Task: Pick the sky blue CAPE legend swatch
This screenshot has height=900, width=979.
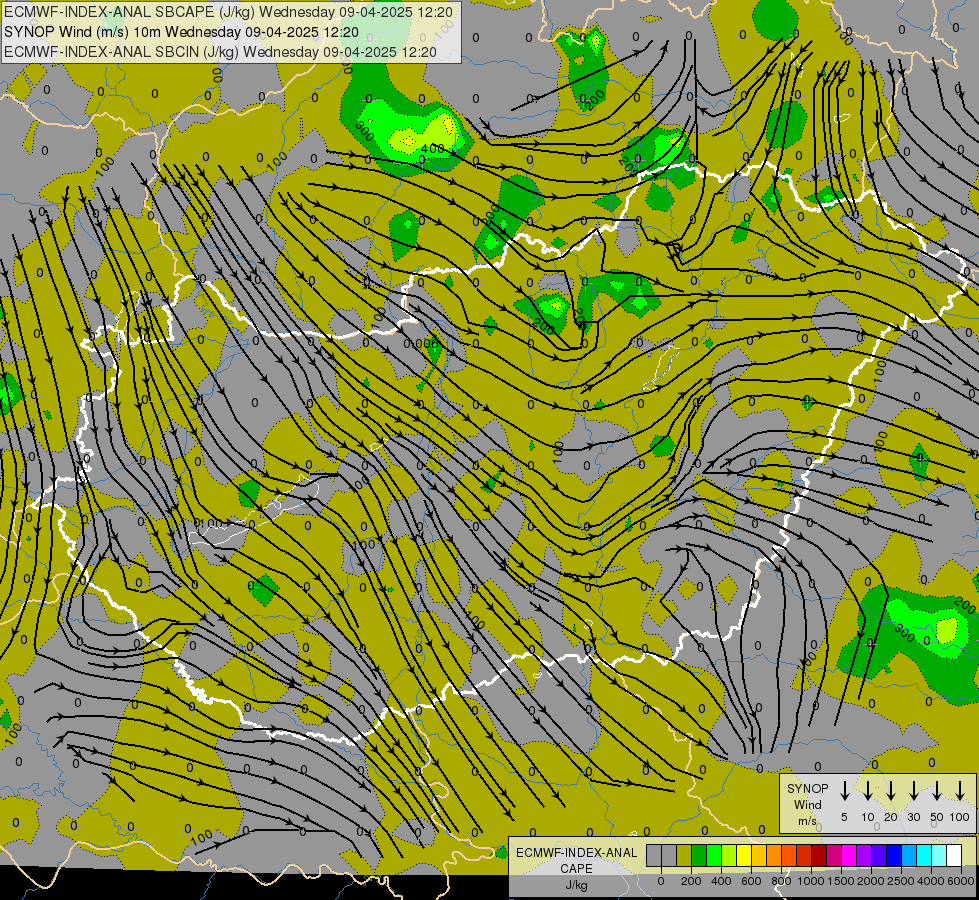Action: [908, 855]
